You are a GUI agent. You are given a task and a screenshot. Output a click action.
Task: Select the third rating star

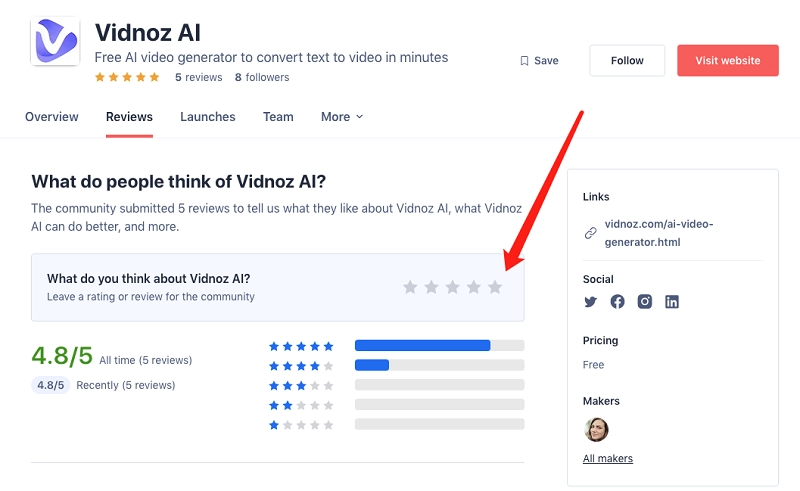point(452,287)
